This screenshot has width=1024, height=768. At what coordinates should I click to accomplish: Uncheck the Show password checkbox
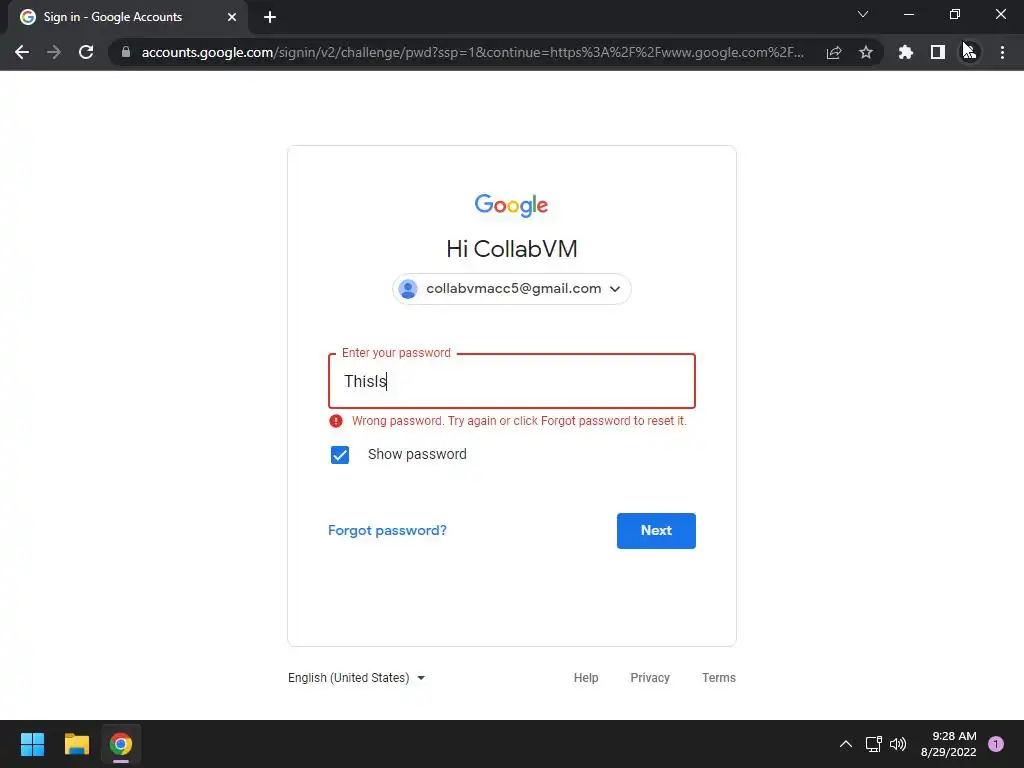[x=340, y=455]
